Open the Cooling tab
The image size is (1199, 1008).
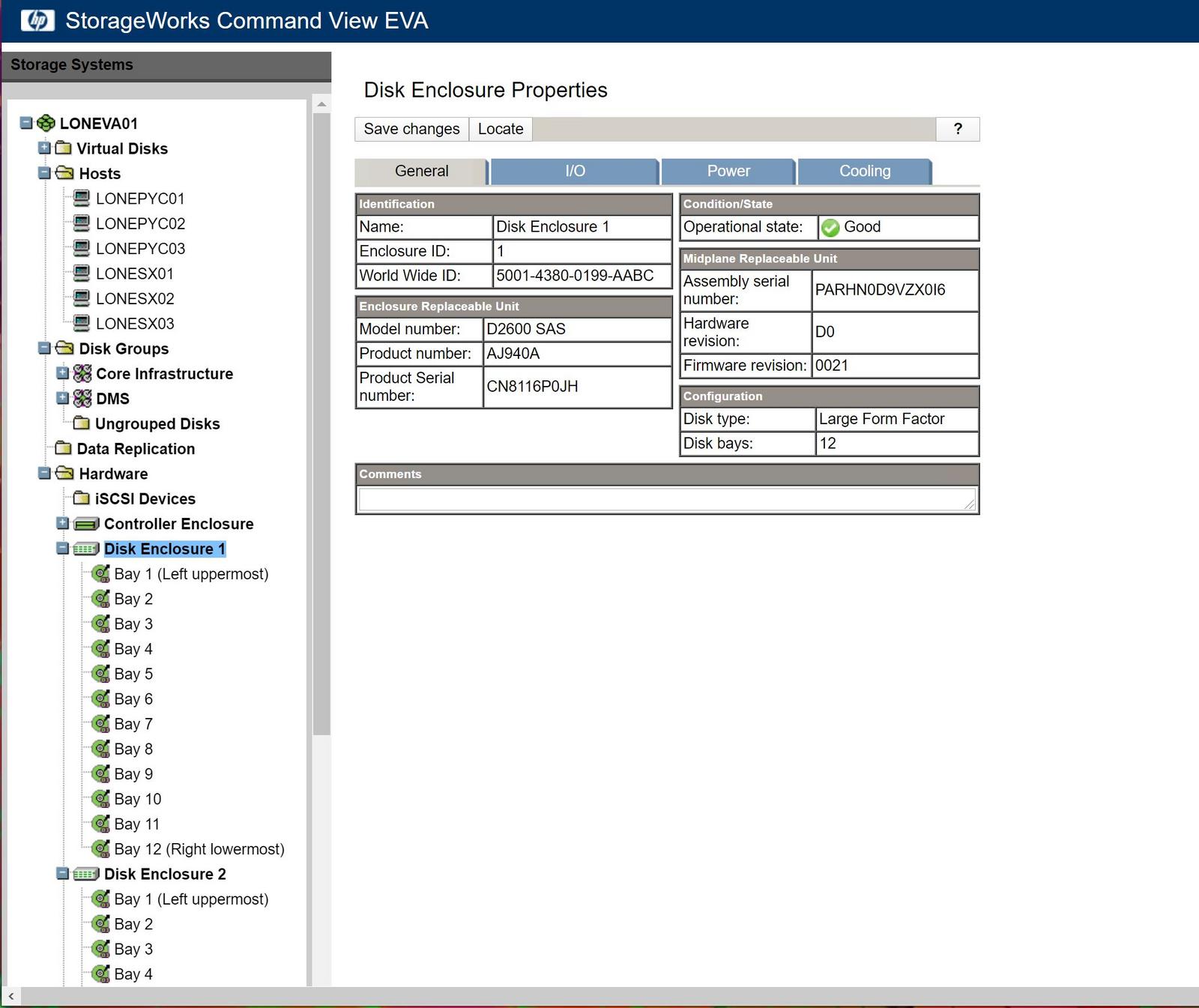(865, 171)
